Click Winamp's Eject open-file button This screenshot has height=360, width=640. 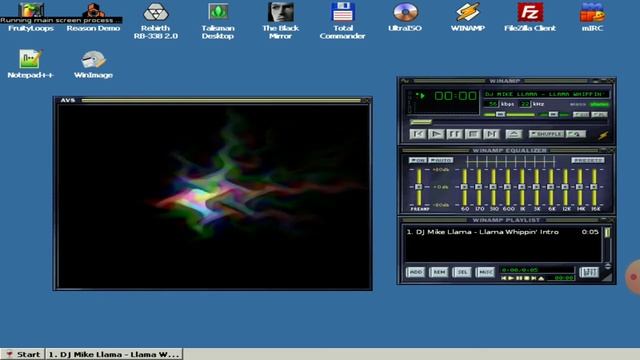point(513,134)
